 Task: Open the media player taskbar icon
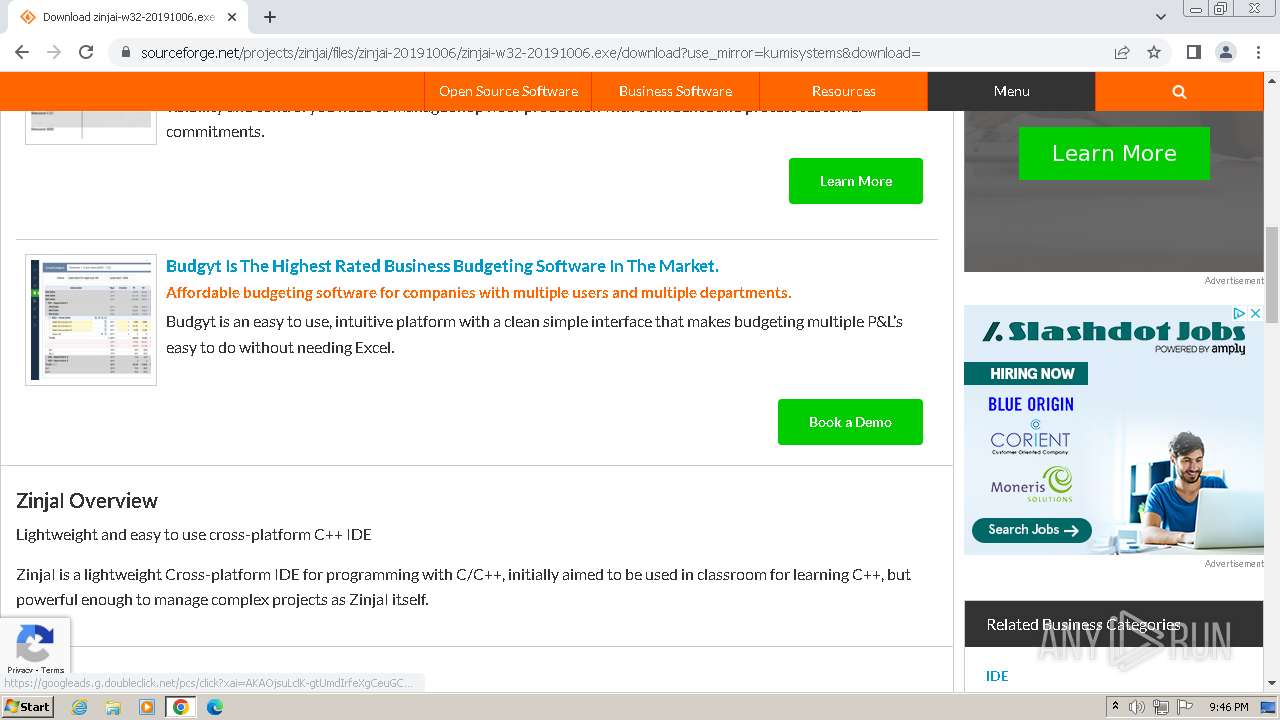coord(147,707)
